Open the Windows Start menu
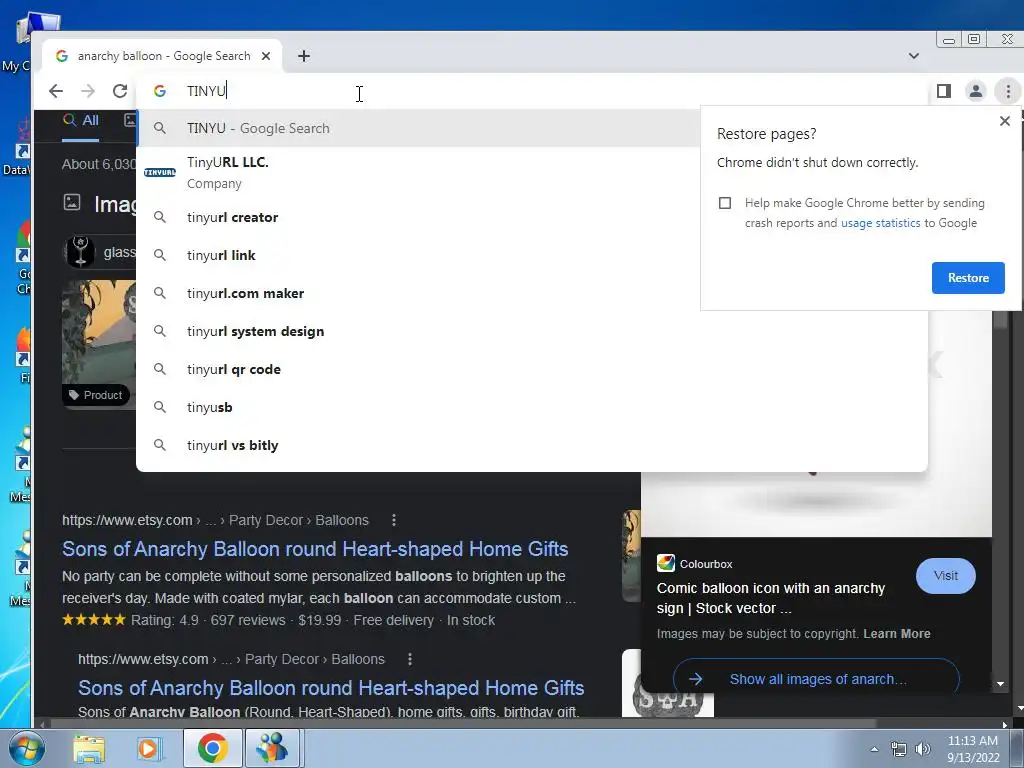 pyautogui.click(x=25, y=748)
